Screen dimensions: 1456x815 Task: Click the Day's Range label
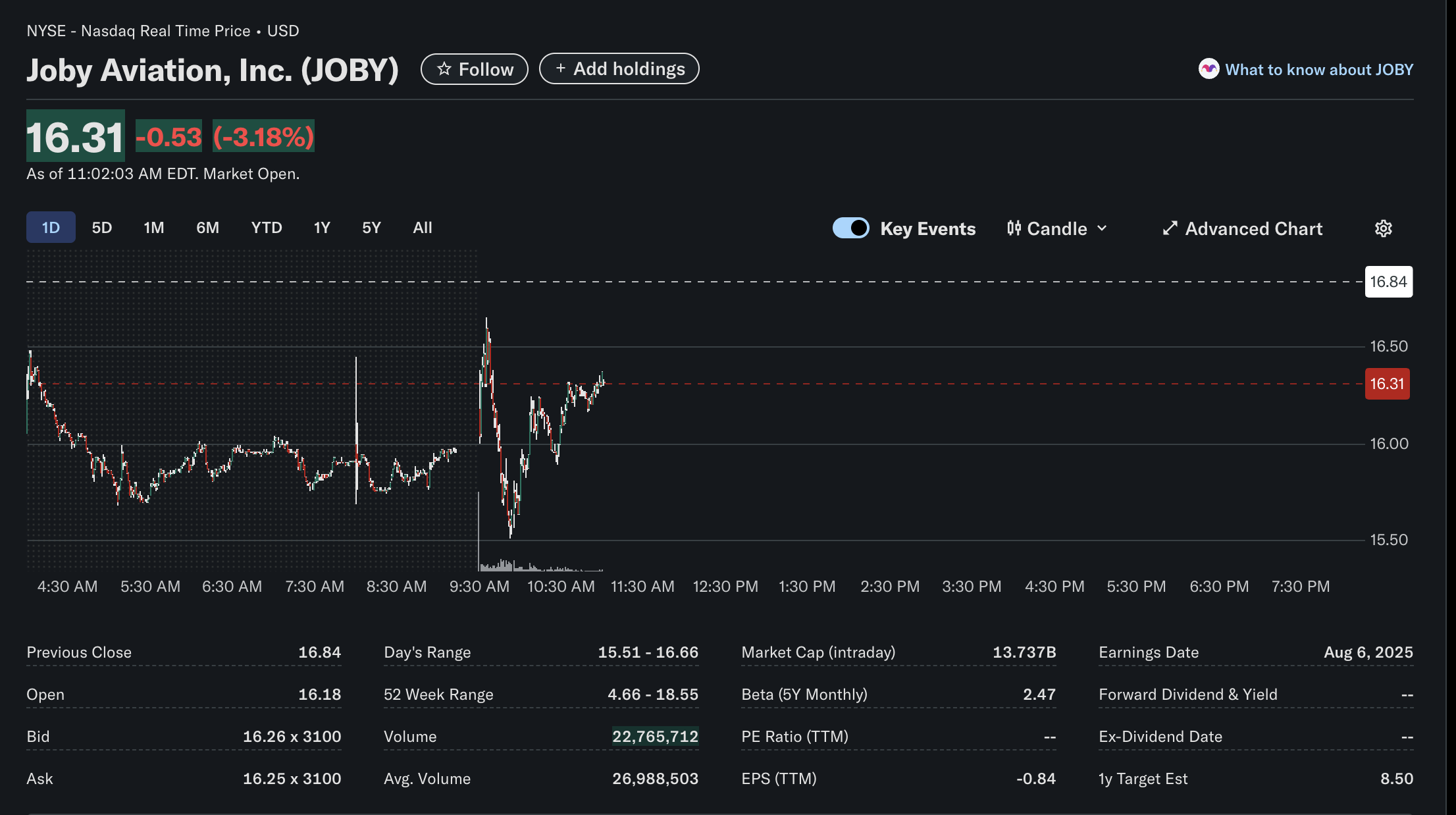[427, 652]
